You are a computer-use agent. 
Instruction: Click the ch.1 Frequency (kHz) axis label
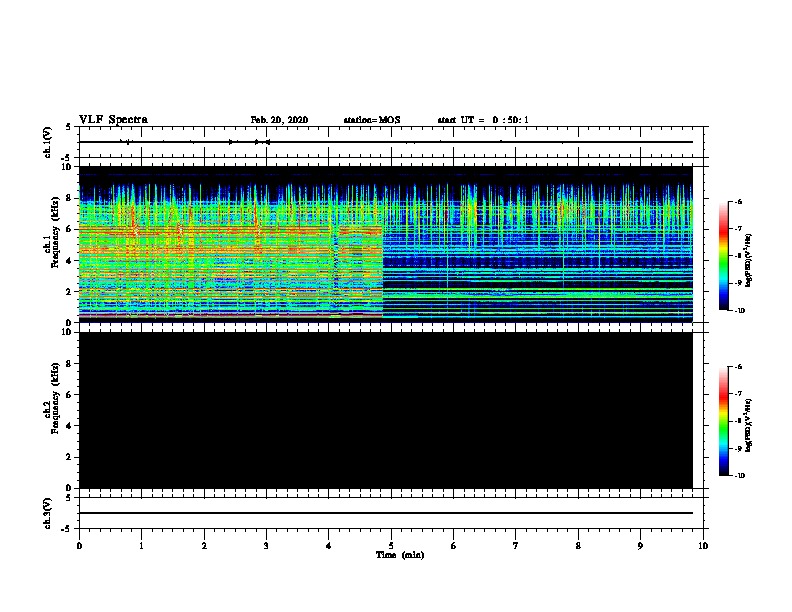pos(51,233)
